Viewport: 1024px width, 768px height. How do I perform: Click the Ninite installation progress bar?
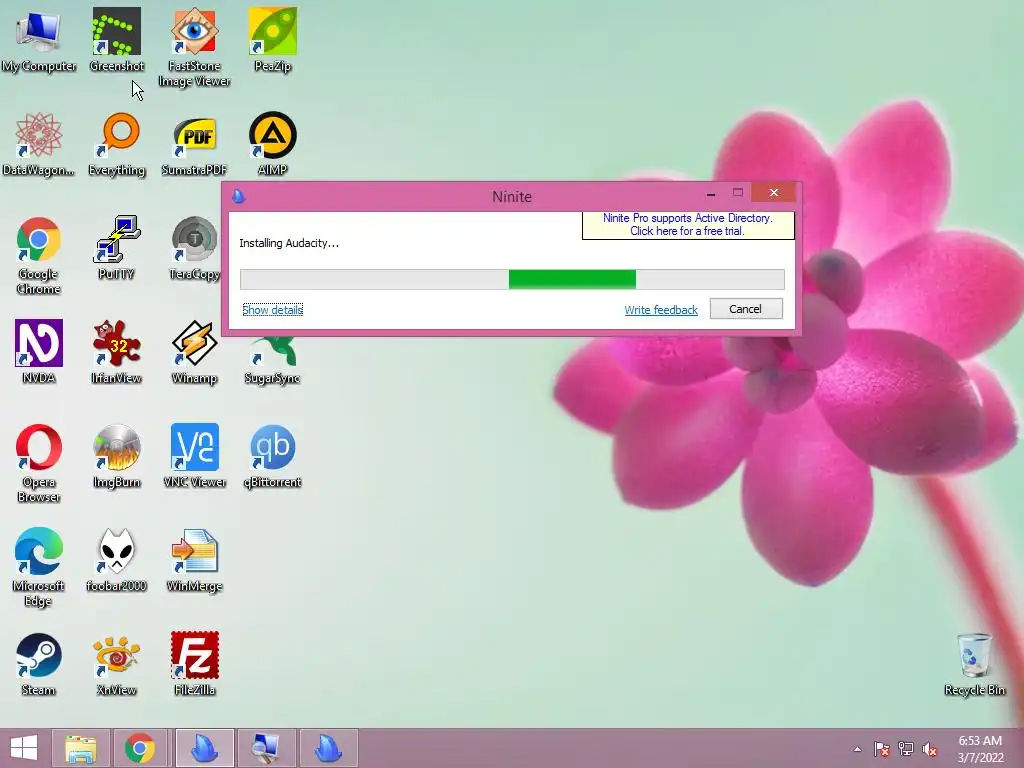512,280
